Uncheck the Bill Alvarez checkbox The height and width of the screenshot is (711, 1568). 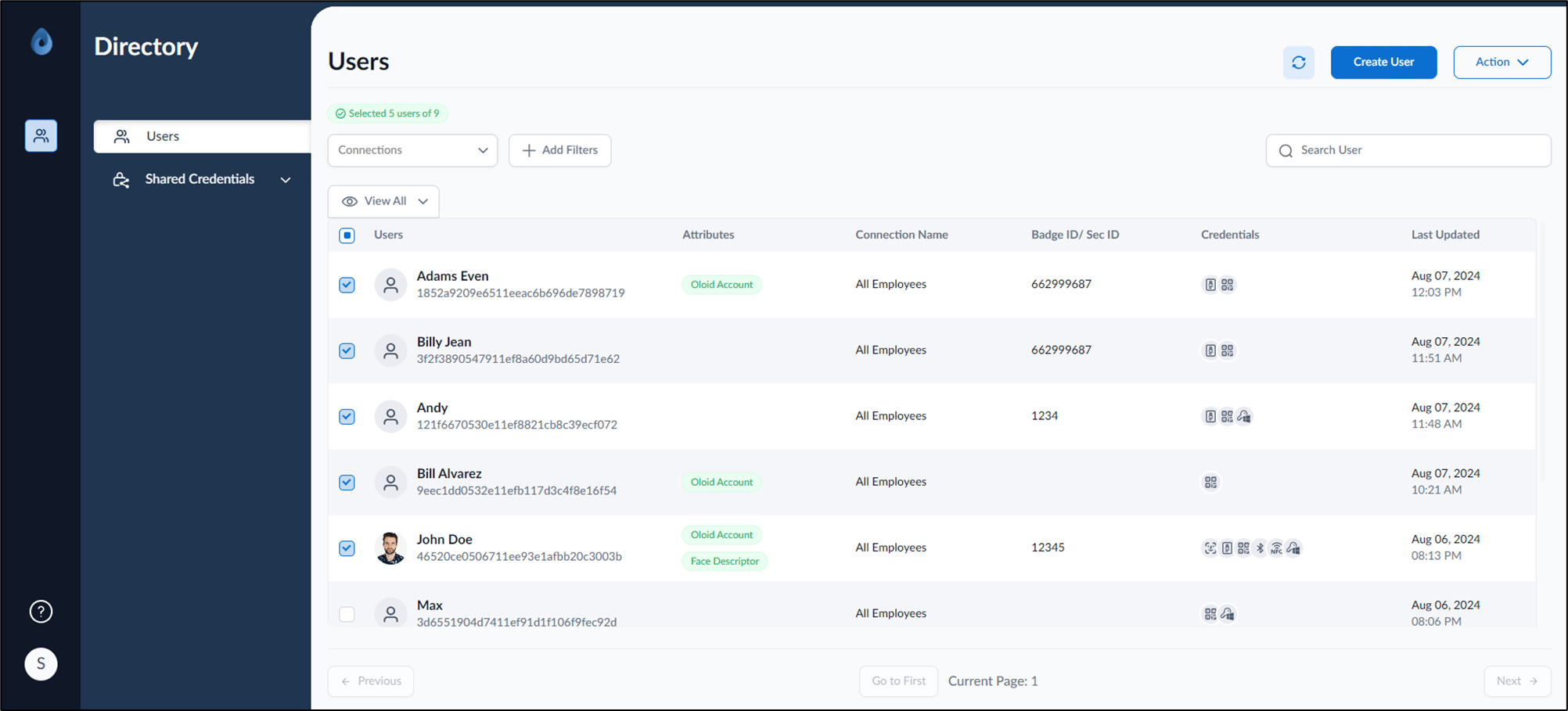tap(347, 483)
